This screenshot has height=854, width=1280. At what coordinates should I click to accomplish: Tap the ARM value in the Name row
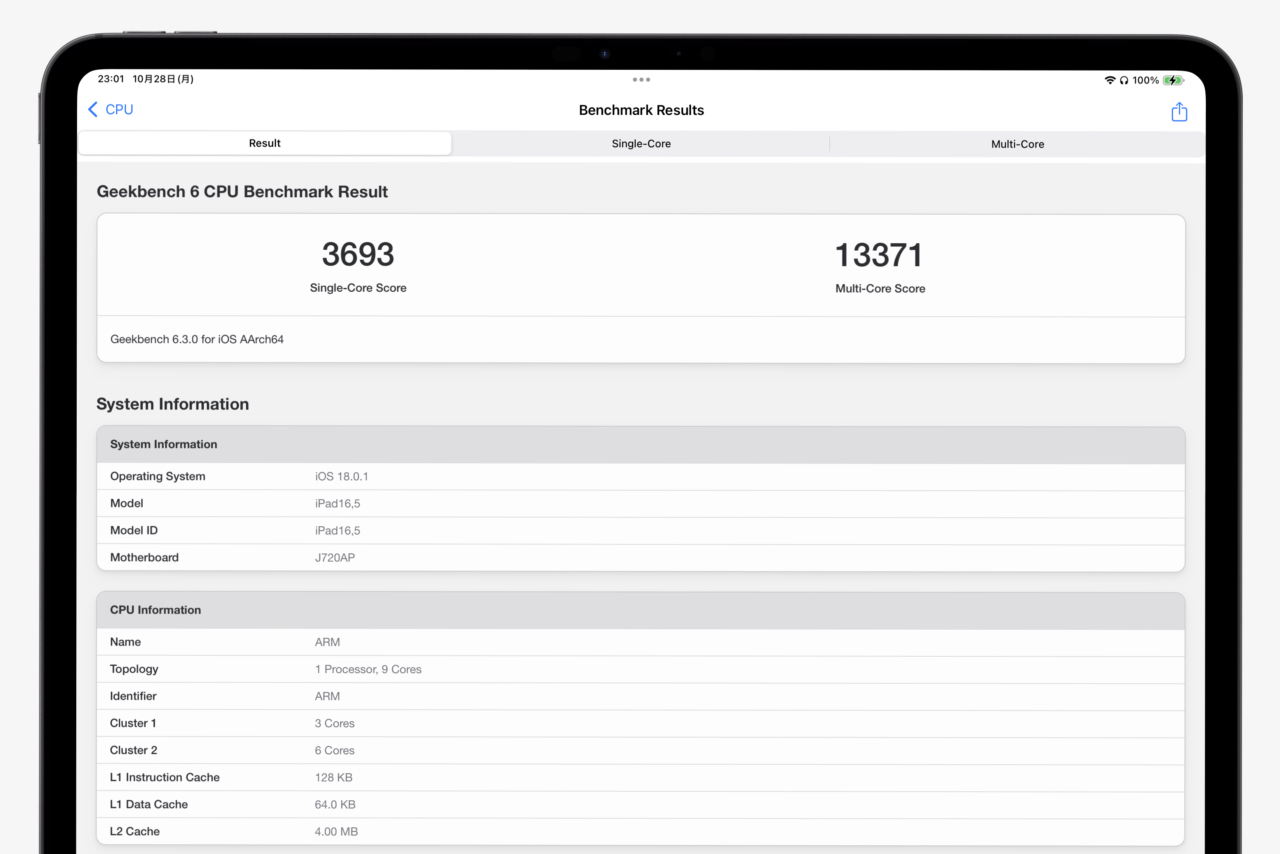coord(327,643)
